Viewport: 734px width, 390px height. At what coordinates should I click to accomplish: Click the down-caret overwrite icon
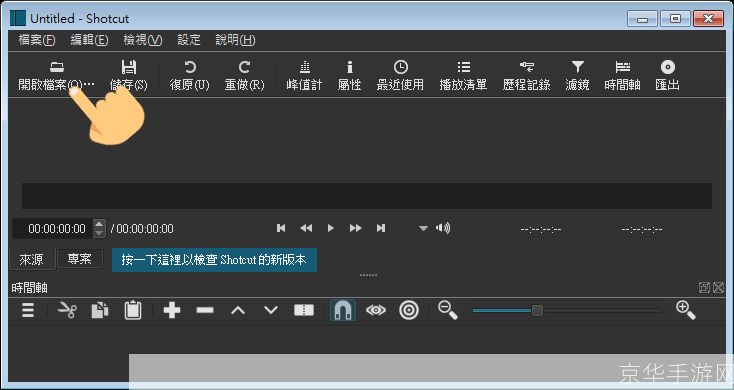(271, 310)
